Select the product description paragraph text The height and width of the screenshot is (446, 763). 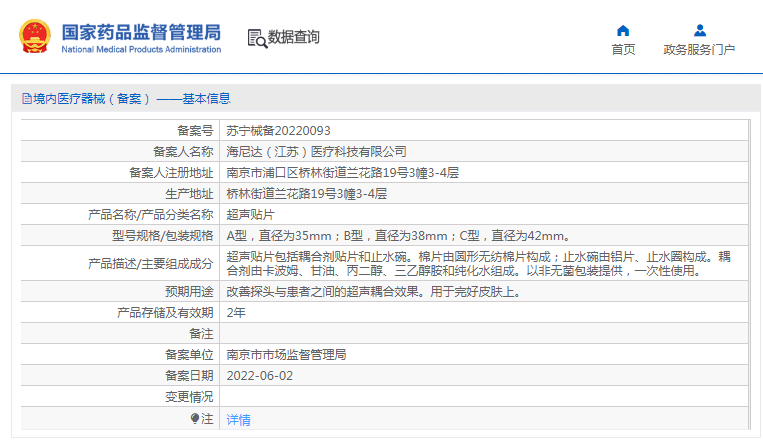478,264
